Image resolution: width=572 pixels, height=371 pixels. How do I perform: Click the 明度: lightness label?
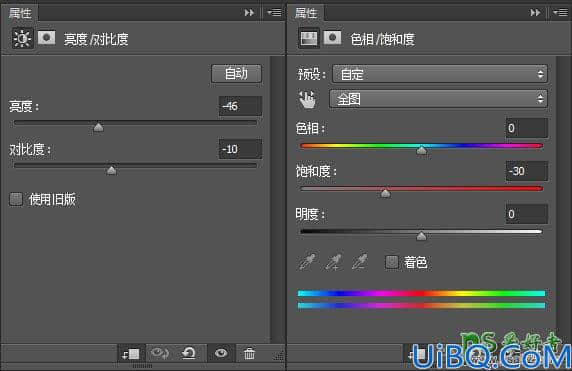pyautogui.click(x=310, y=215)
